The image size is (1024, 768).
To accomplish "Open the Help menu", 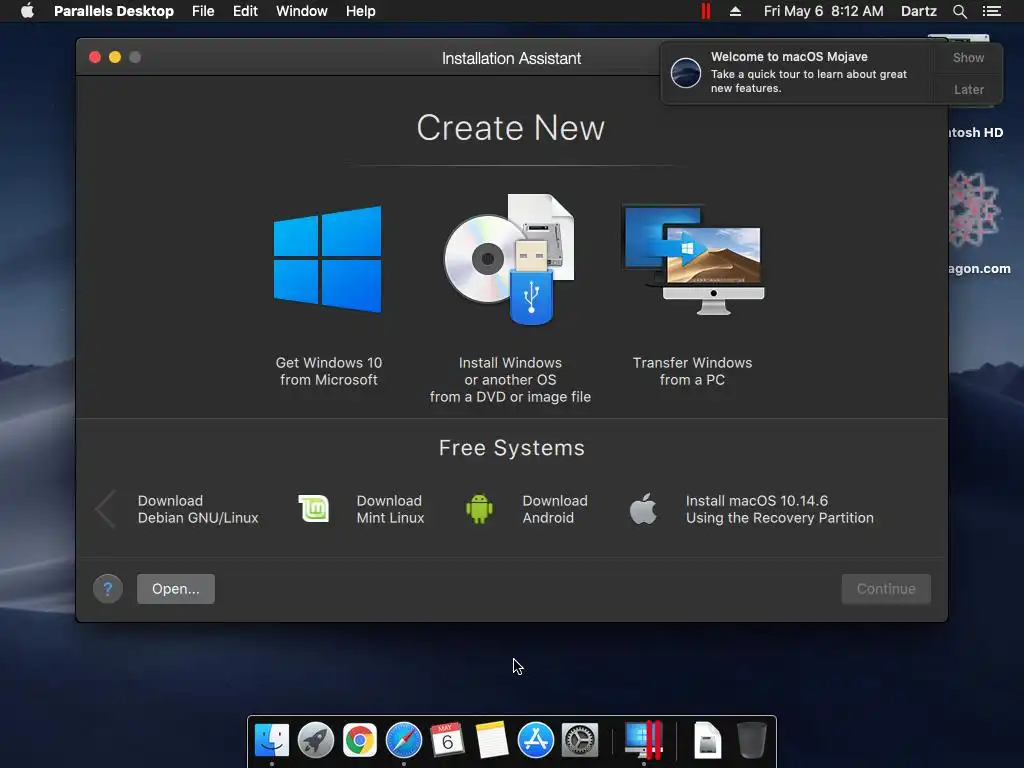I will pos(360,11).
